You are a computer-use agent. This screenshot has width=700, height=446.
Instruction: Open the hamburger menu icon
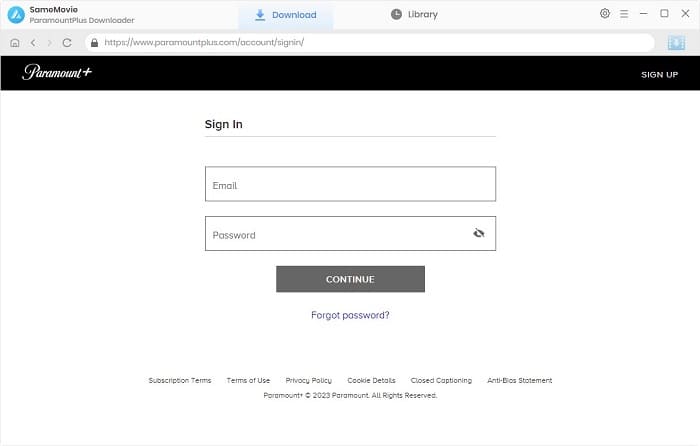click(x=624, y=14)
